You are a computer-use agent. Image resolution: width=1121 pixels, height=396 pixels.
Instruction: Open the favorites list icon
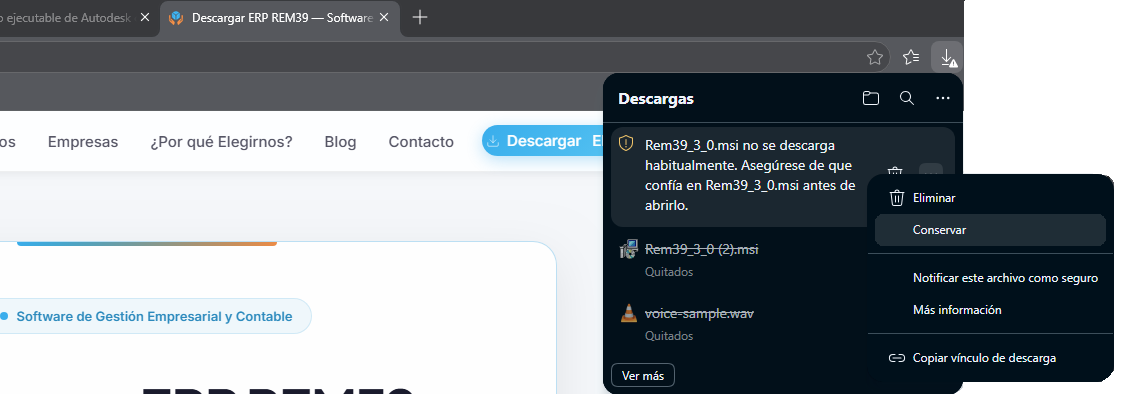click(x=911, y=57)
